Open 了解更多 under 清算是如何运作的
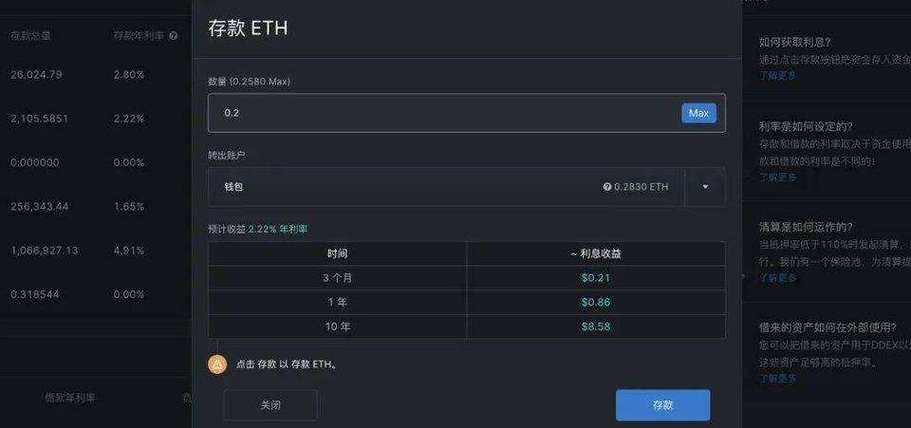Image resolution: width=911 pixels, height=428 pixels. (777, 278)
